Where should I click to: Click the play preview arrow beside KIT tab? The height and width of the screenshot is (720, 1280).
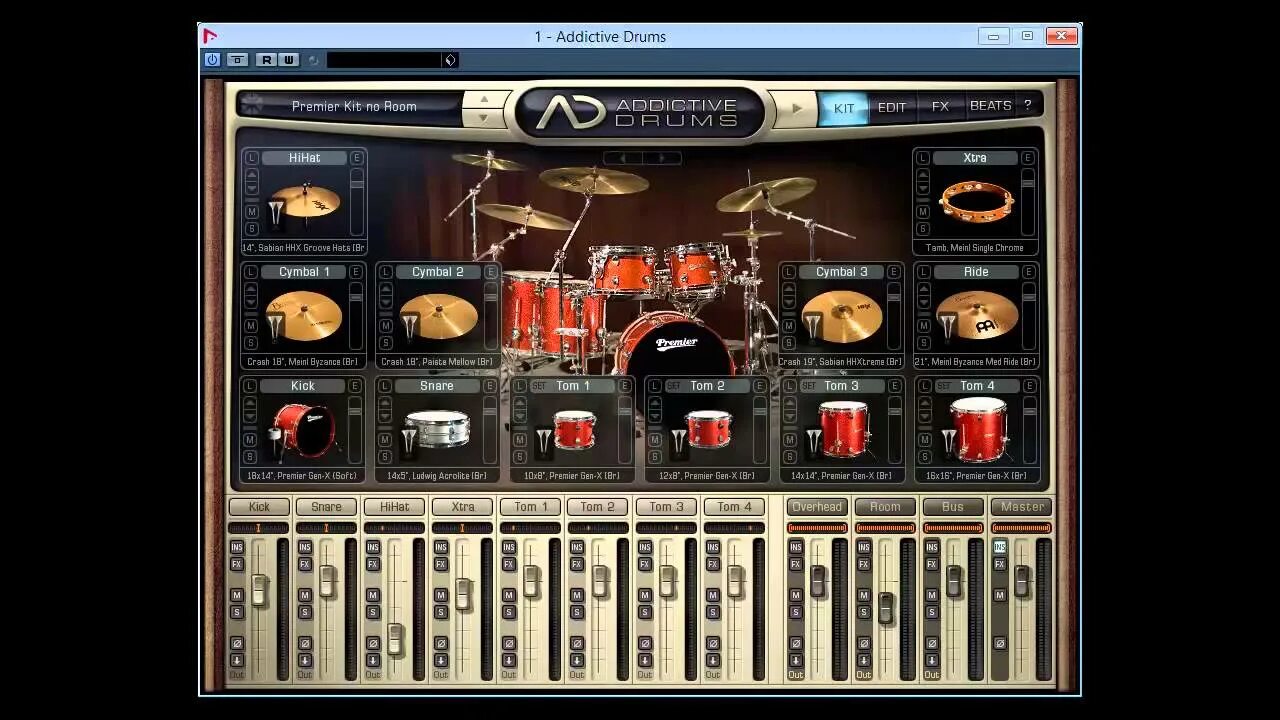[797, 108]
